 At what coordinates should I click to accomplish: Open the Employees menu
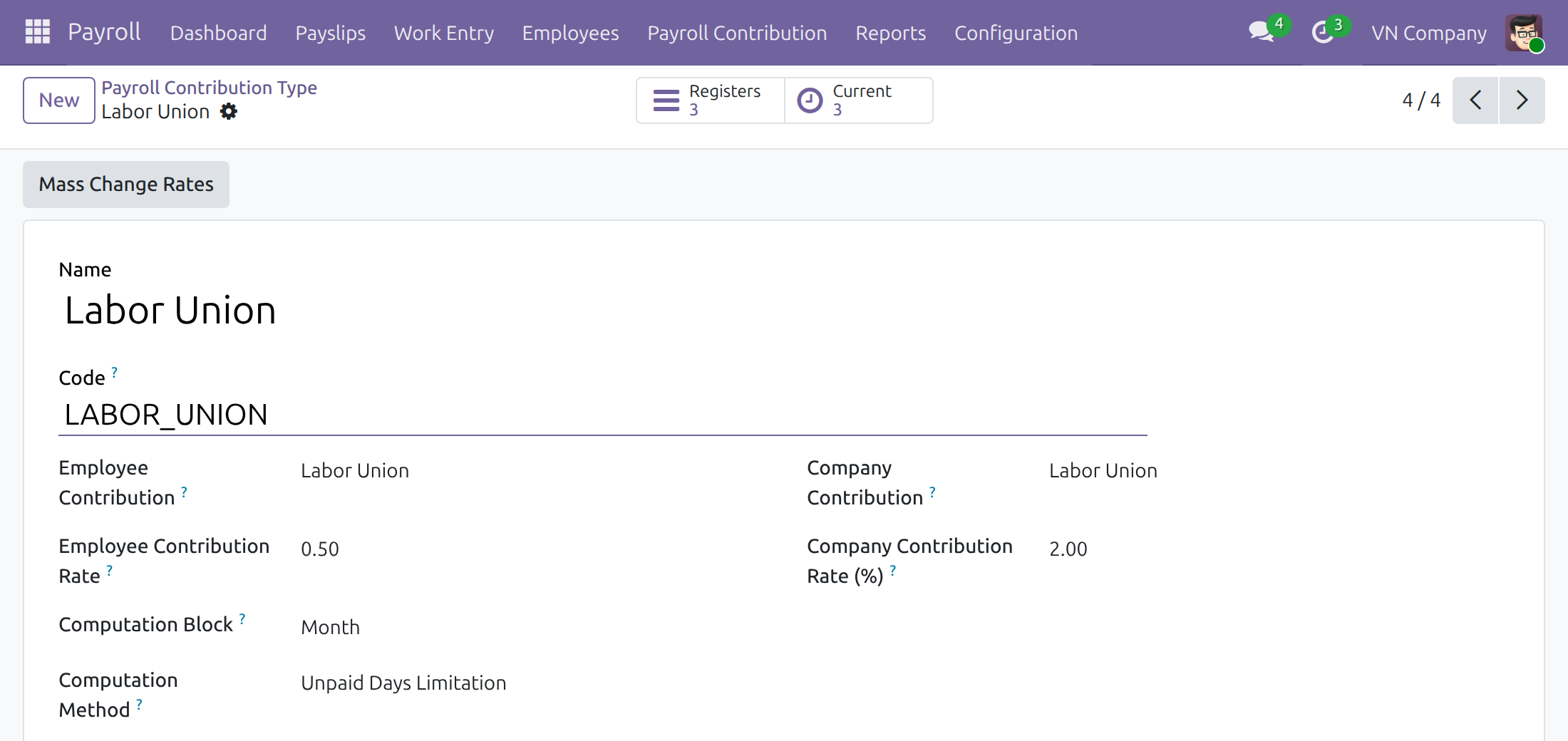coord(571,33)
